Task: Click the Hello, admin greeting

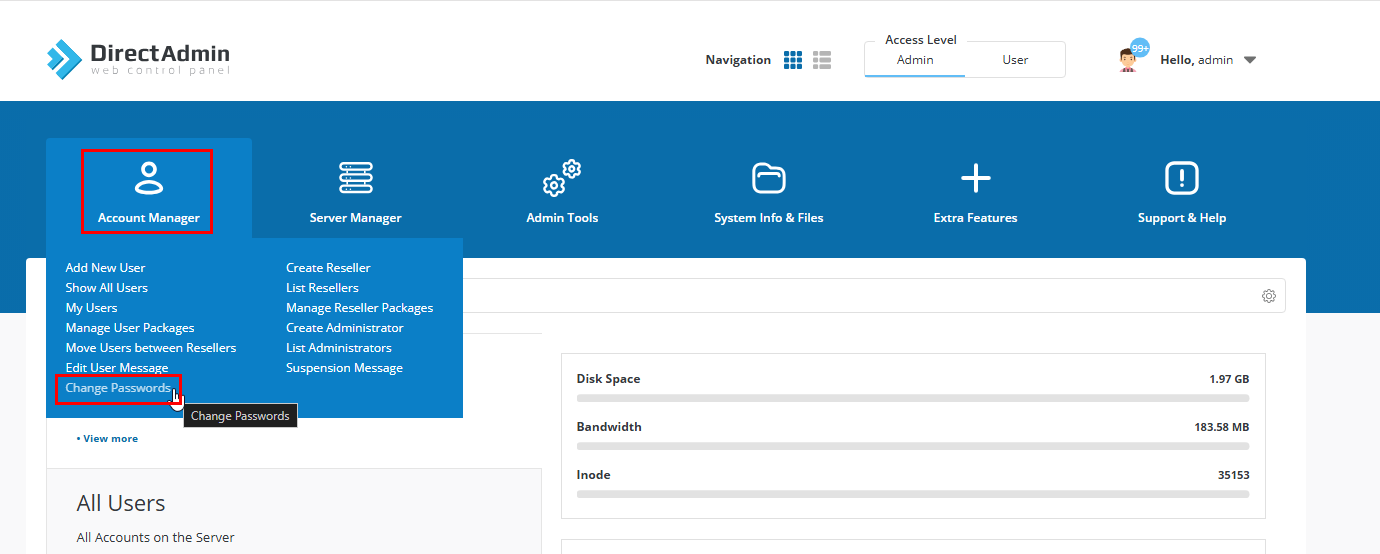Action: pos(1196,60)
